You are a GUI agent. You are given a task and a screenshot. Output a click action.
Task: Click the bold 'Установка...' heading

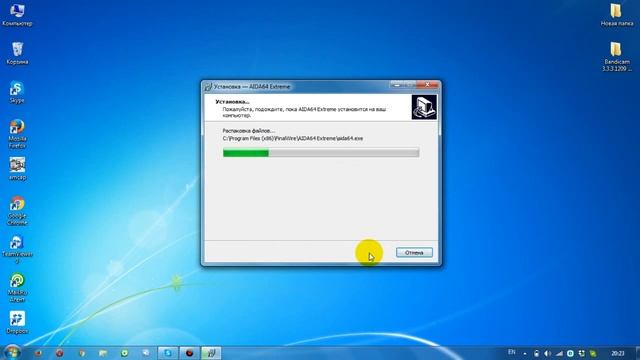pos(232,102)
